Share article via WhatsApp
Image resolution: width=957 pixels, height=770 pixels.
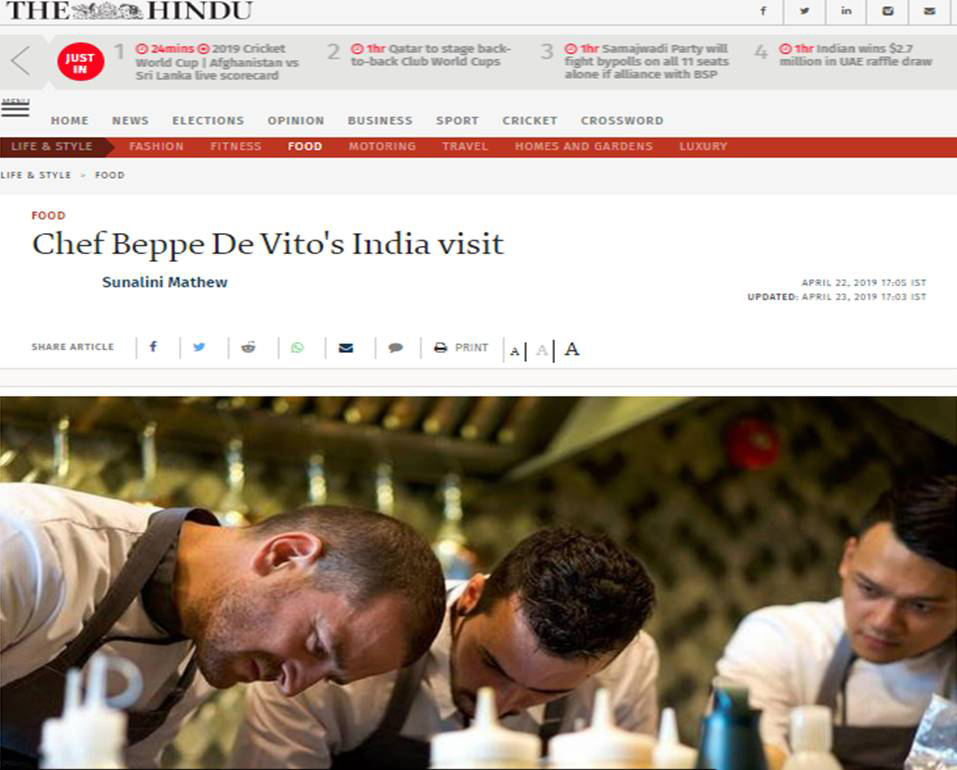297,348
